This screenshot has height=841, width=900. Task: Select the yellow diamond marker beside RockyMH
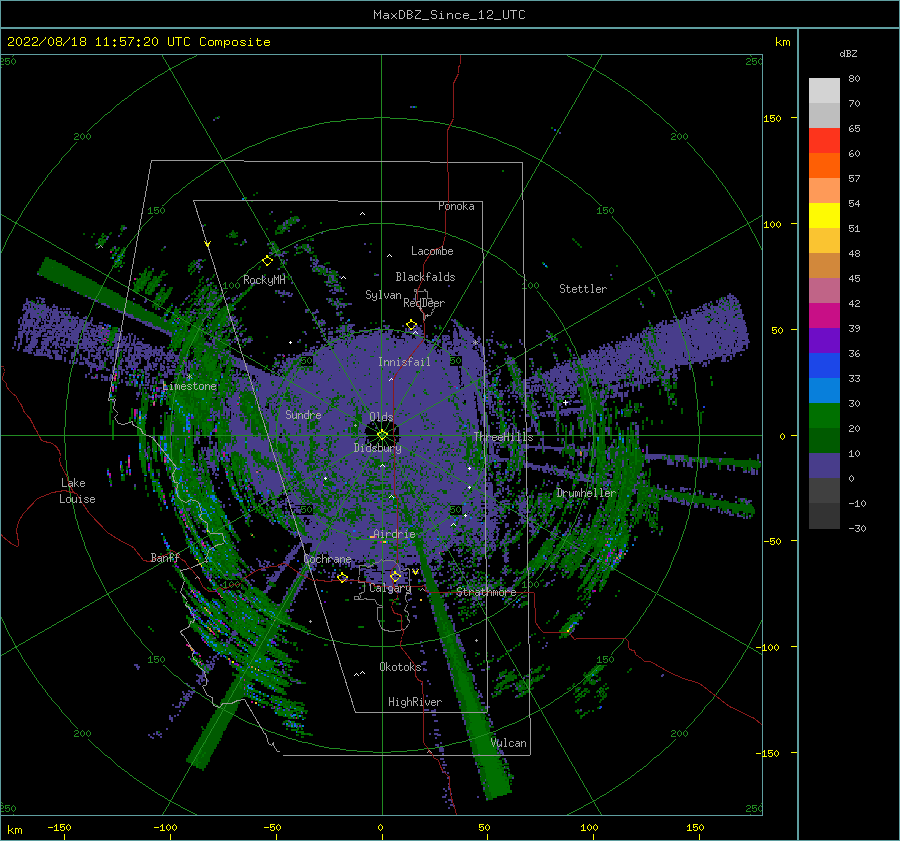point(267,261)
